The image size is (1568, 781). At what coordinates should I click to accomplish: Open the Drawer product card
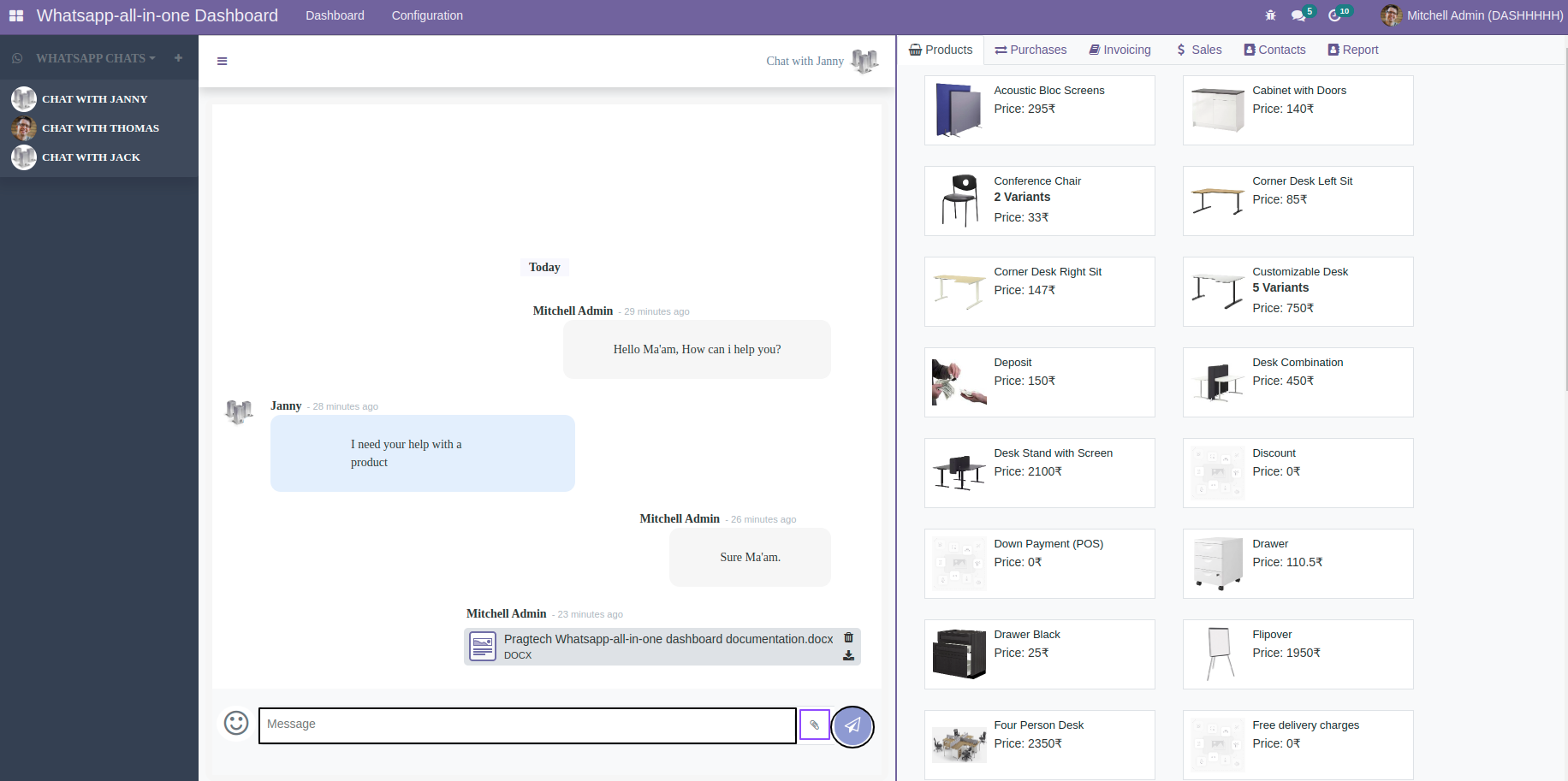(x=1298, y=564)
